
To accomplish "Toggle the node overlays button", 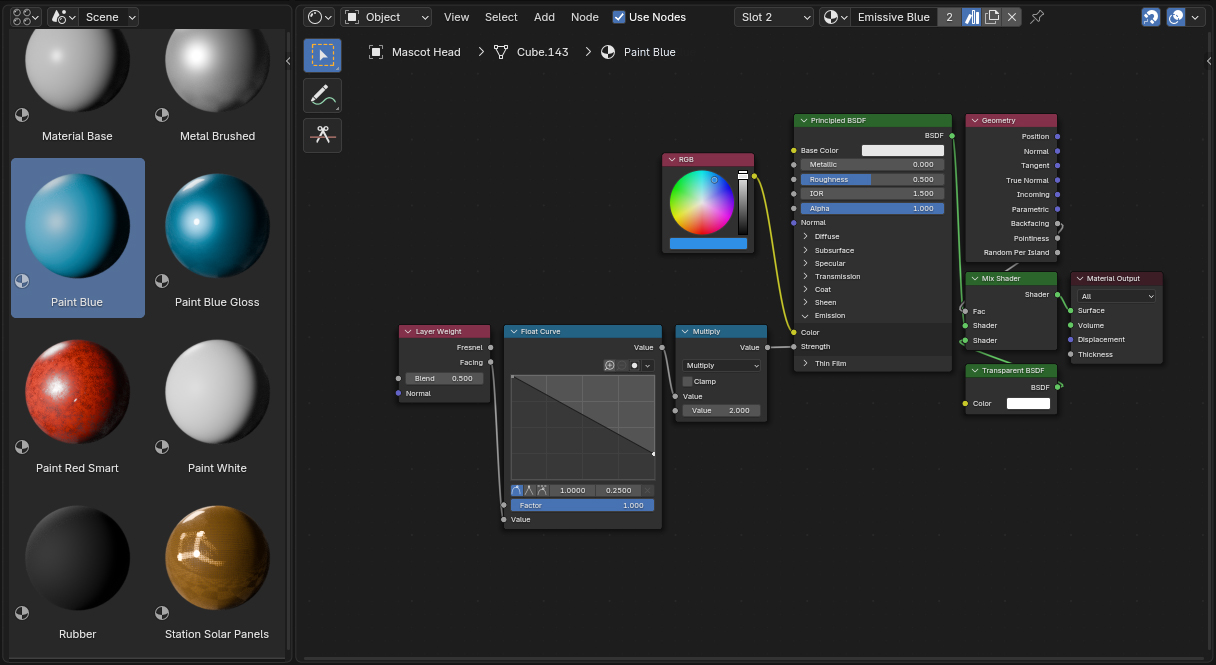I will [x=1176, y=17].
